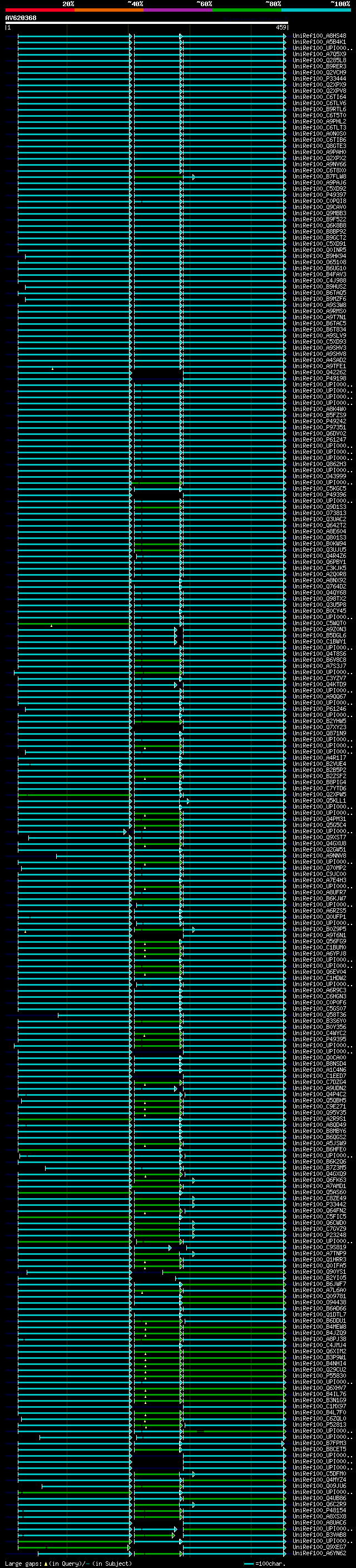Open hit UniRef100_B6HFE0
This screenshot has height=1568, width=356.
pos(319,1149)
